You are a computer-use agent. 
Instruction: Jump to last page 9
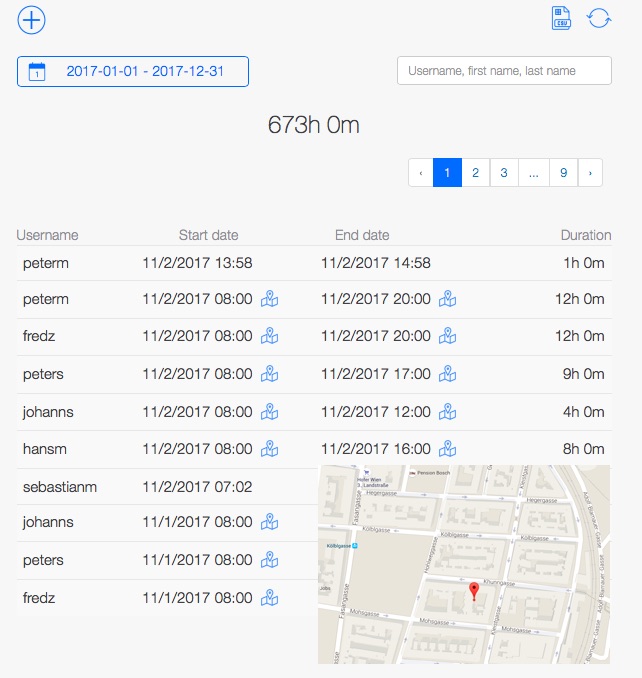(563, 172)
